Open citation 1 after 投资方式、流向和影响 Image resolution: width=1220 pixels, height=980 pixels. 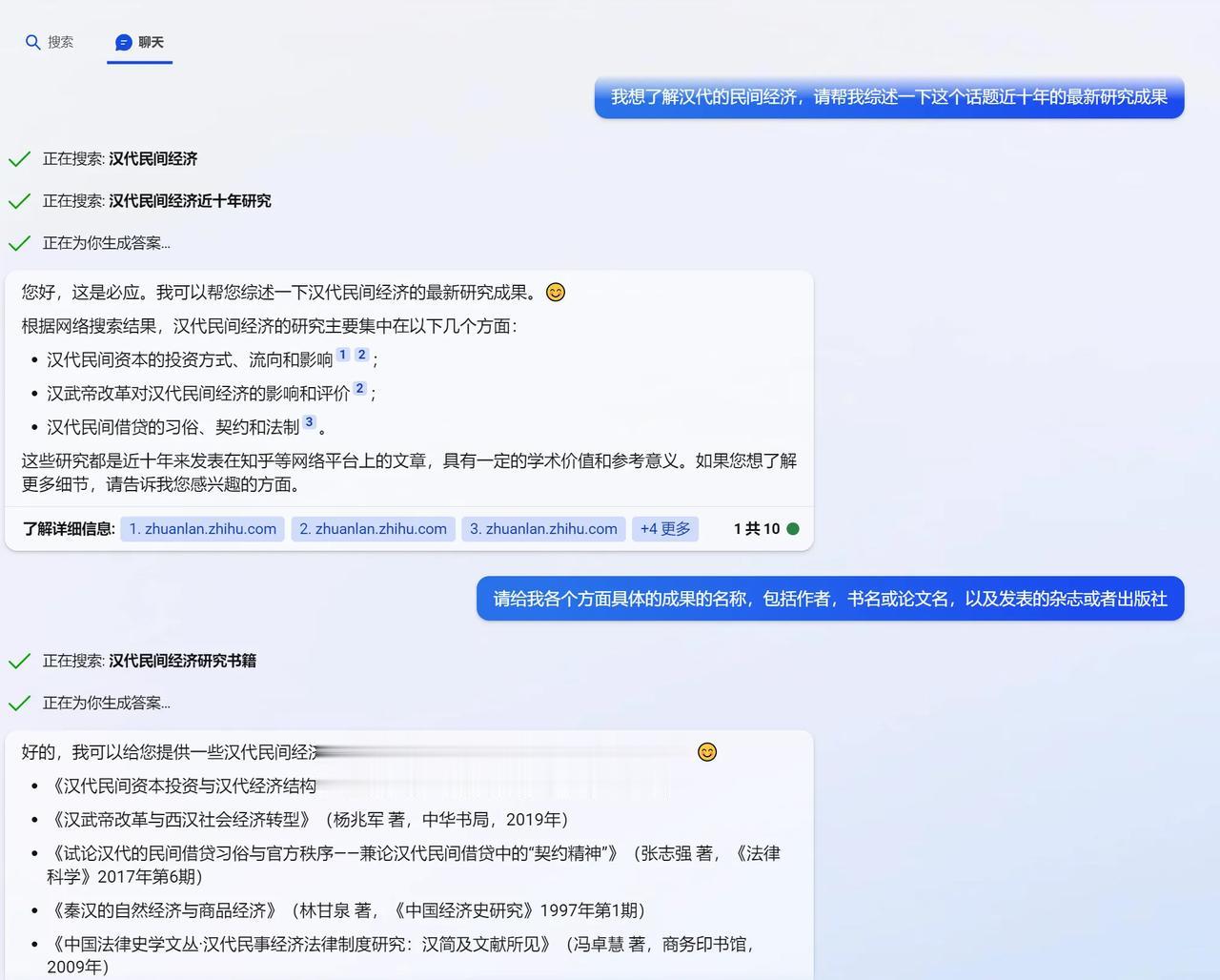(x=343, y=355)
